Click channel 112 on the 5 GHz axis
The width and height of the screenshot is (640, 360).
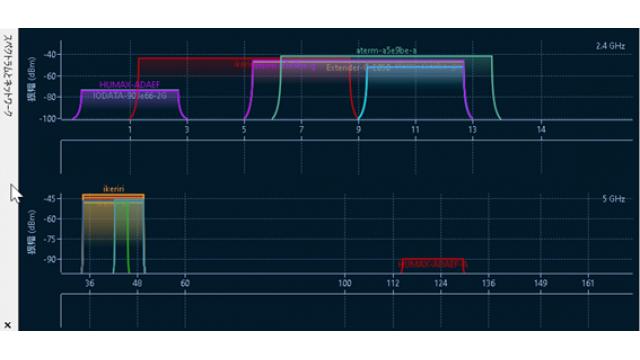point(393,283)
